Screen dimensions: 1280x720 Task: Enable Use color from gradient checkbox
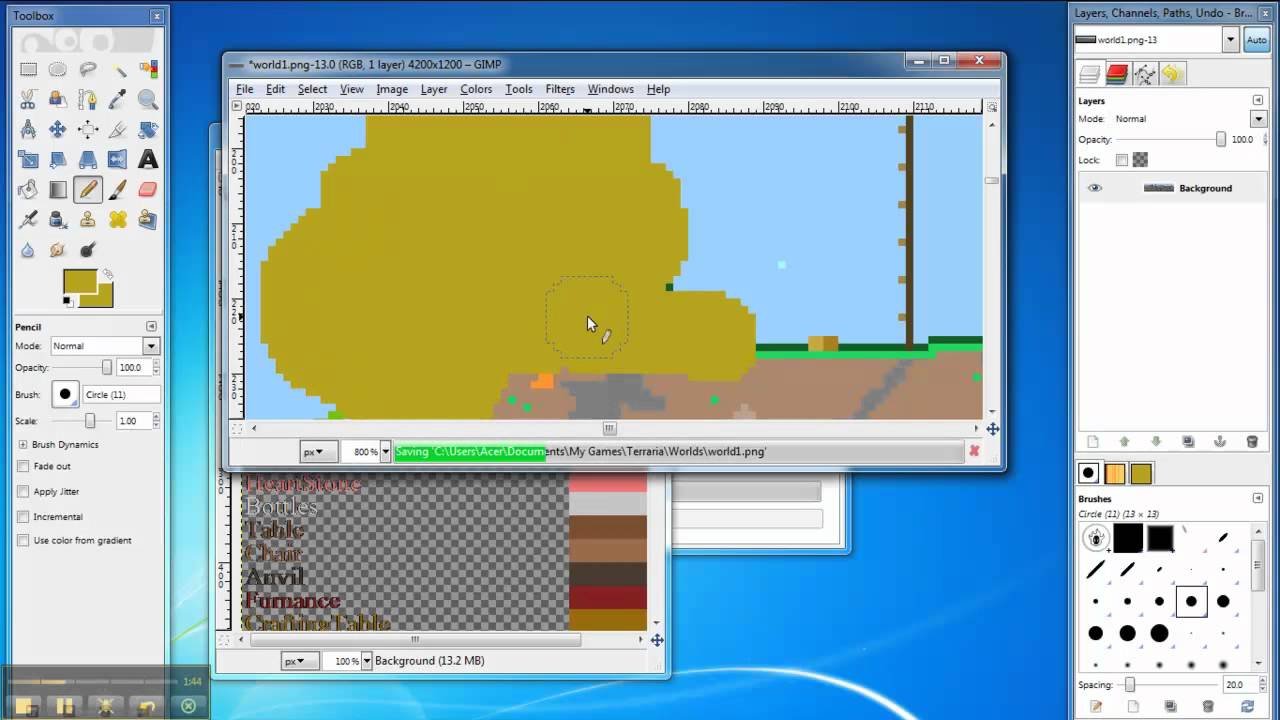[23, 540]
